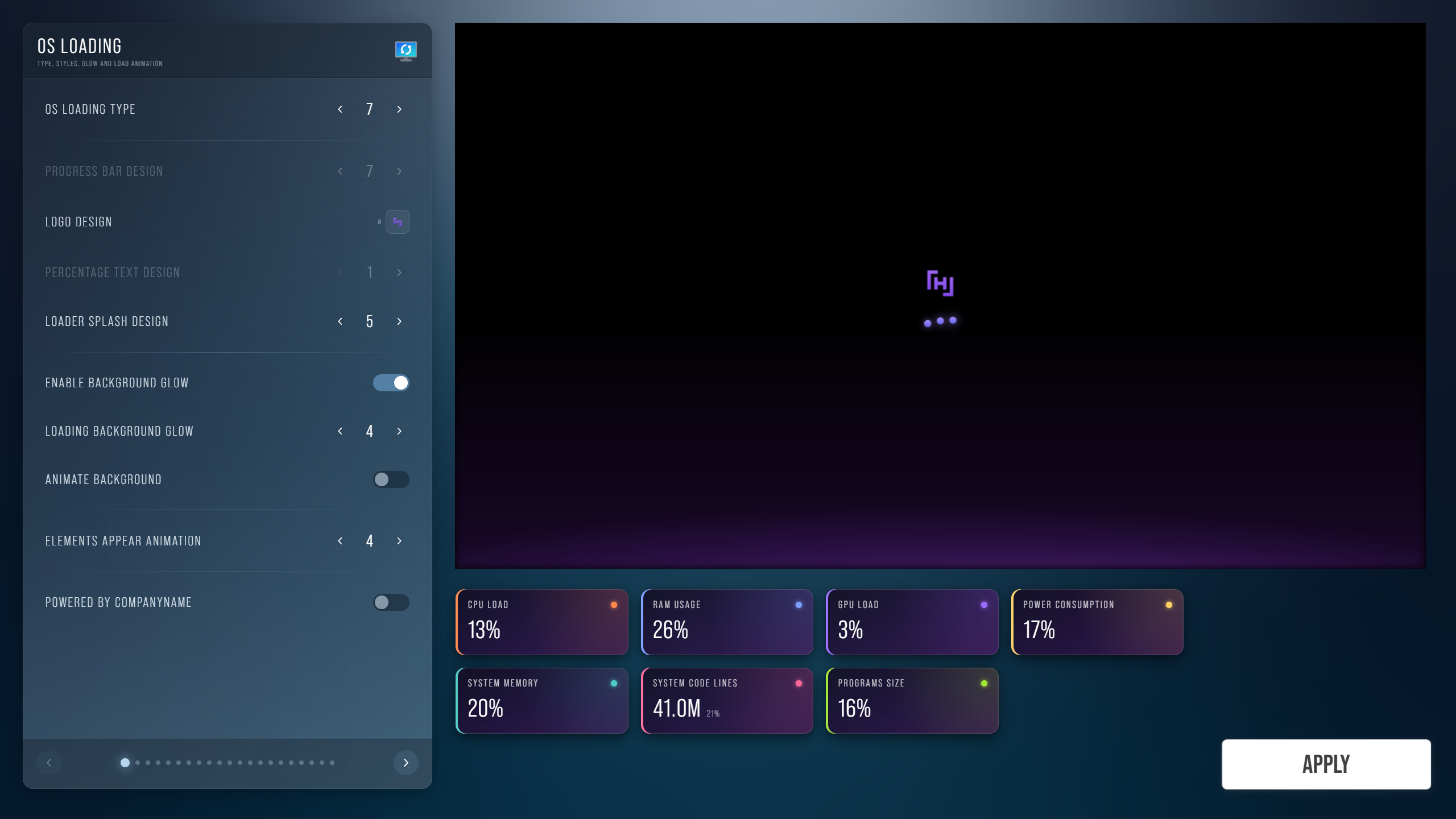Viewport: 1456px width, 819px height.
Task: Click the teal System Memory indicator dot
Action: click(x=614, y=683)
